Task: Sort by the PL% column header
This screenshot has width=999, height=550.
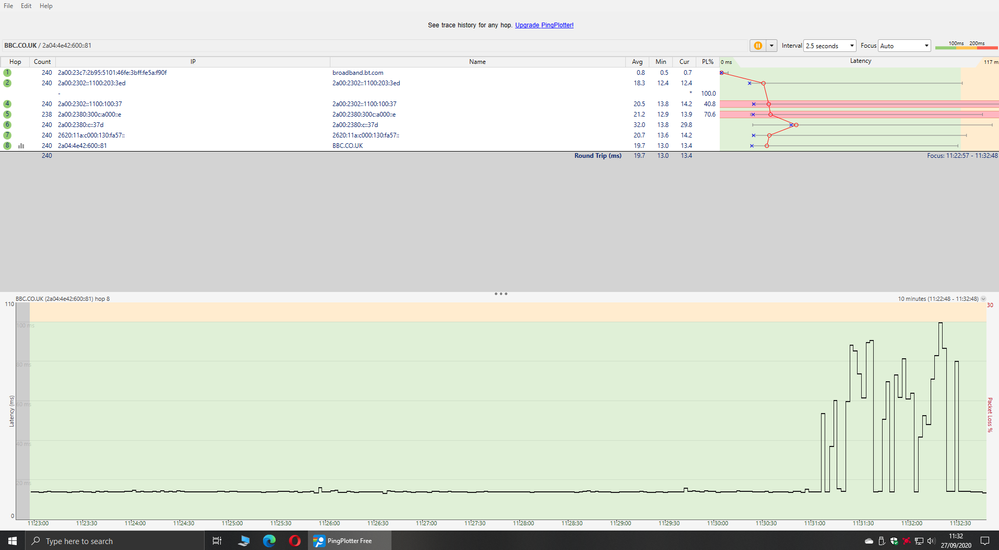Action: pyautogui.click(x=708, y=61)
